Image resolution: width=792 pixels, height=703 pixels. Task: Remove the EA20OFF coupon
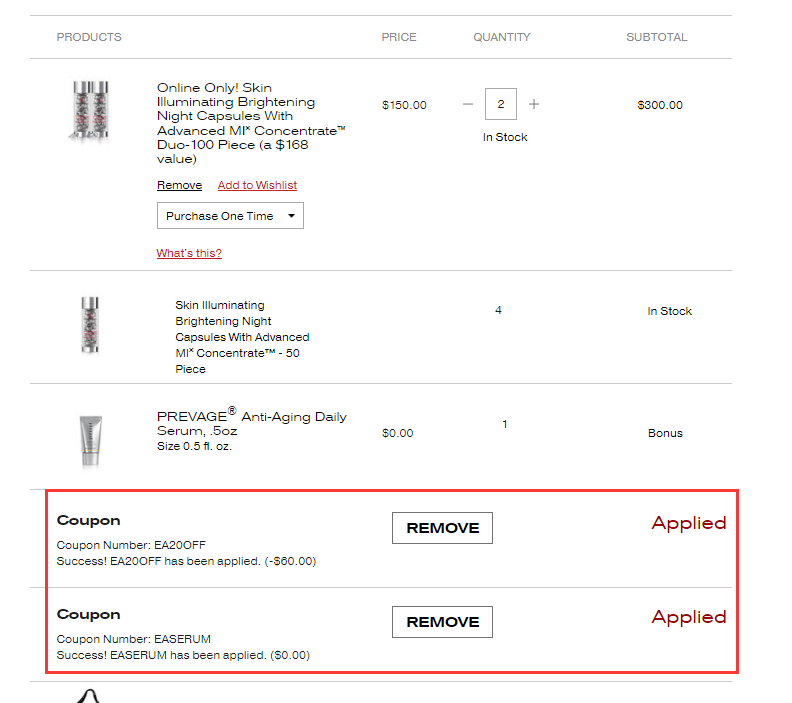point(442,528)
